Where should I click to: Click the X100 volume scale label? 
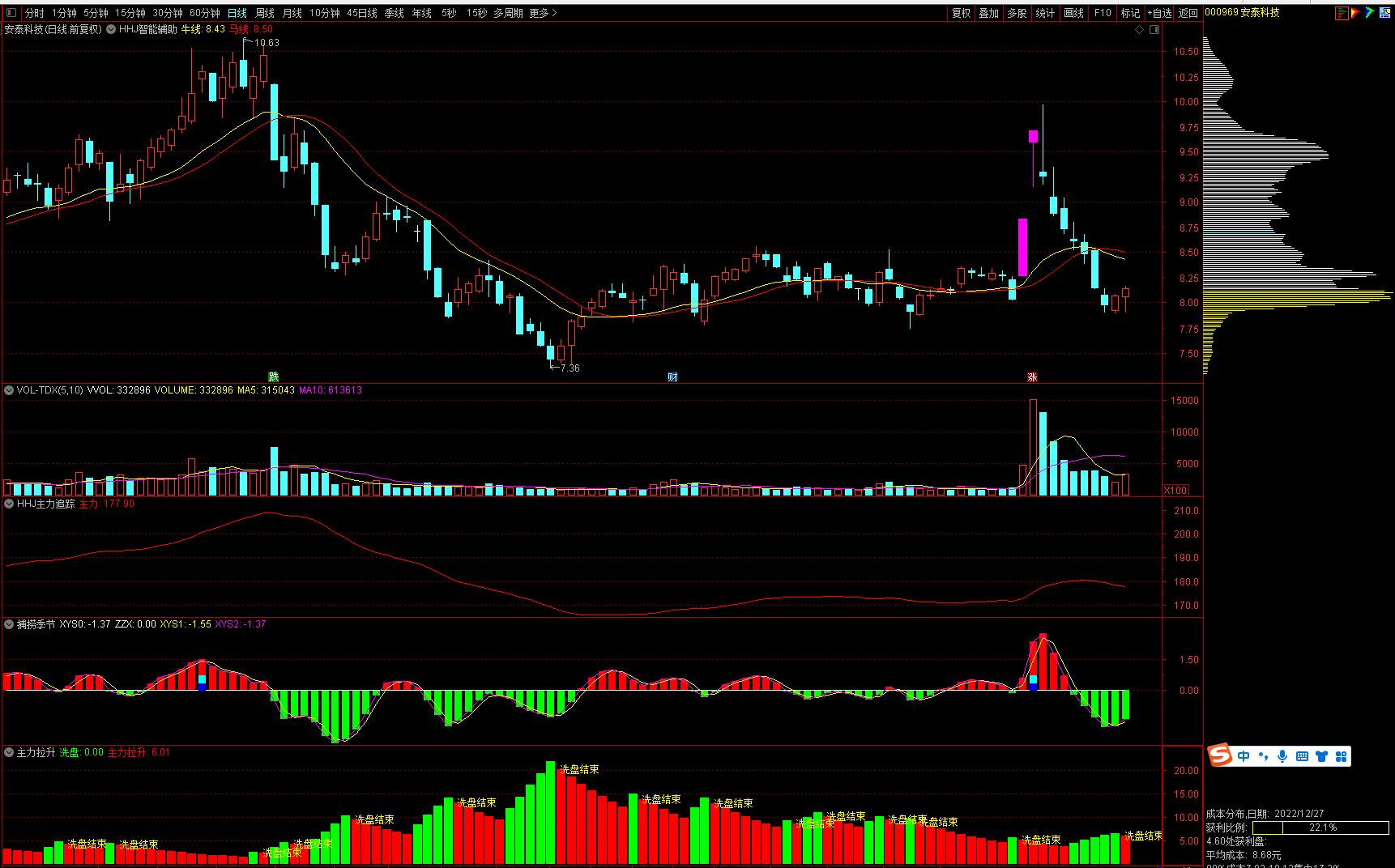pyautogui.click(x=1175, y=491)
